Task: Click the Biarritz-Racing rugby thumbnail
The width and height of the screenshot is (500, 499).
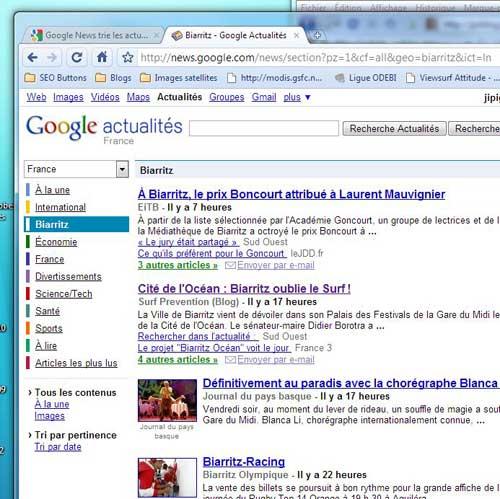Action: [167, 478]
